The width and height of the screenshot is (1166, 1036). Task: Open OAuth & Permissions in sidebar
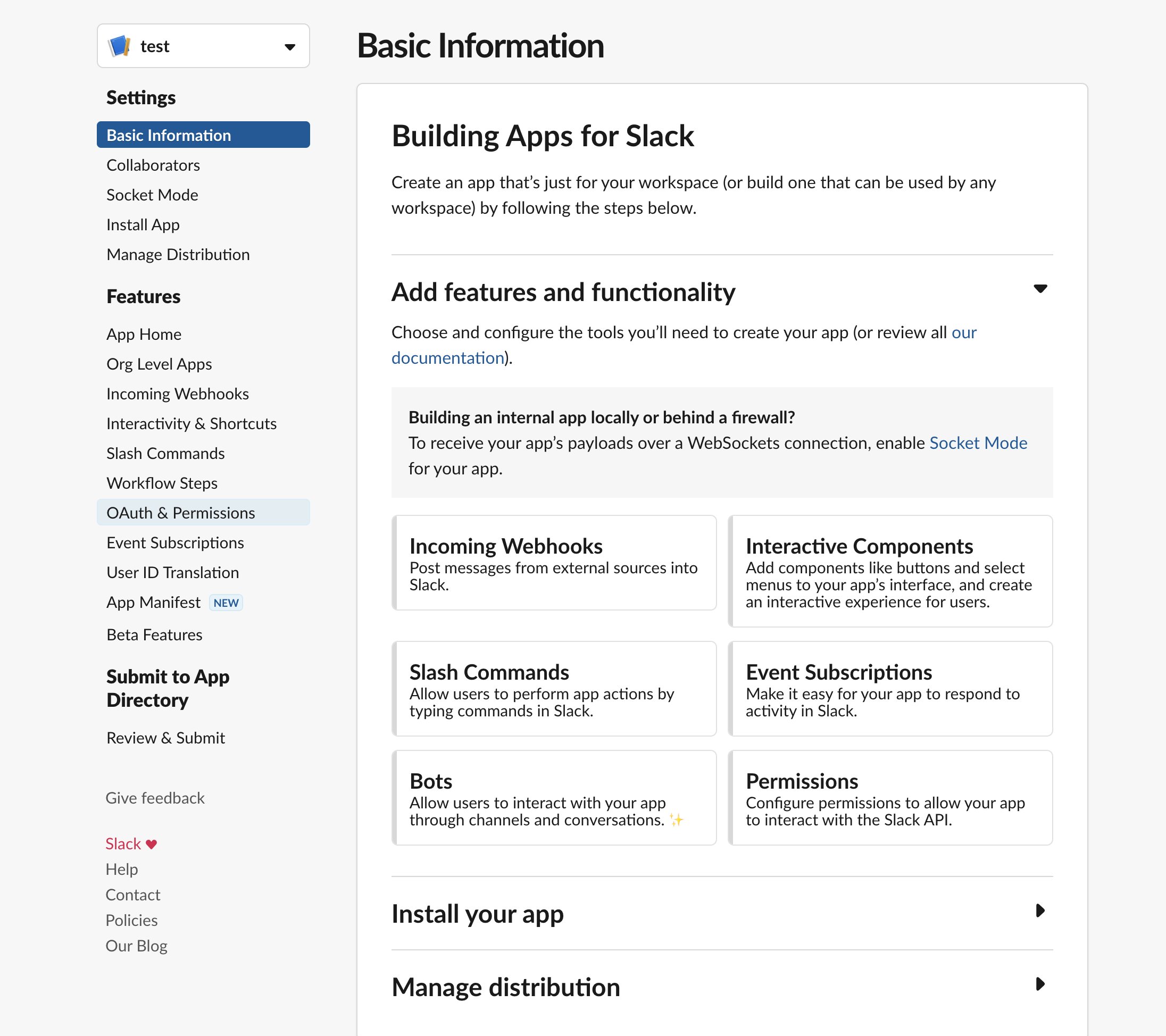pyautogui.click(x=180, y=513)
